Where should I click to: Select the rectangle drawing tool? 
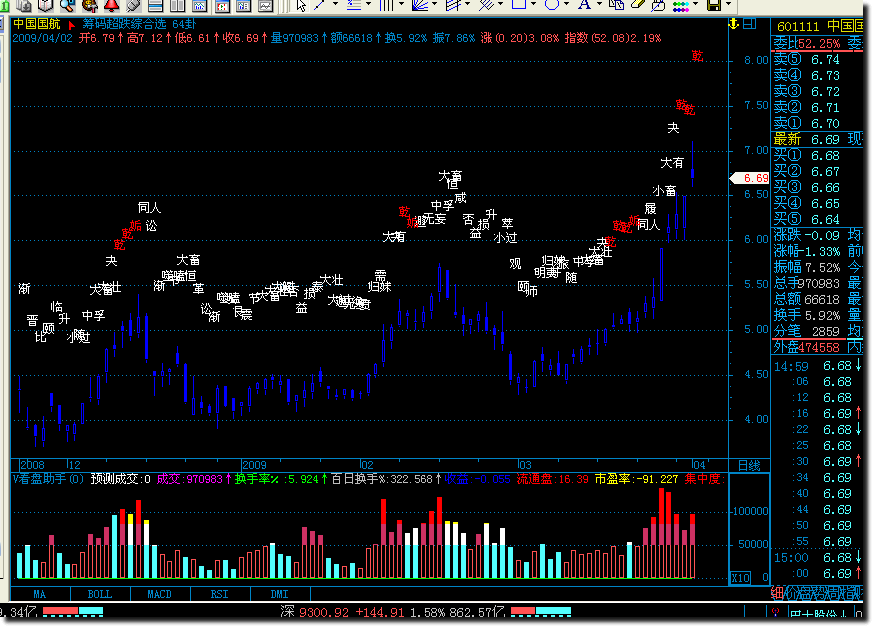pyautogui.click(x=519, y=5)
